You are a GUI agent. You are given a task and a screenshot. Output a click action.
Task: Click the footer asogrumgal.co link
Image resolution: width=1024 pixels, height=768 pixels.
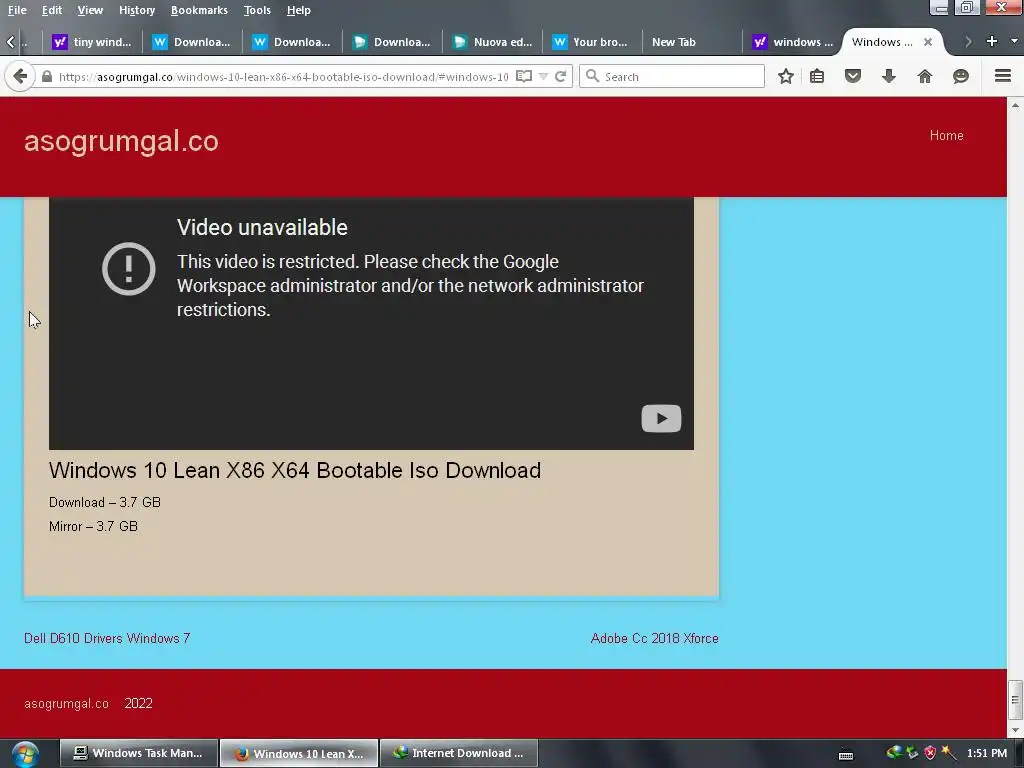(x=66, y=703)
